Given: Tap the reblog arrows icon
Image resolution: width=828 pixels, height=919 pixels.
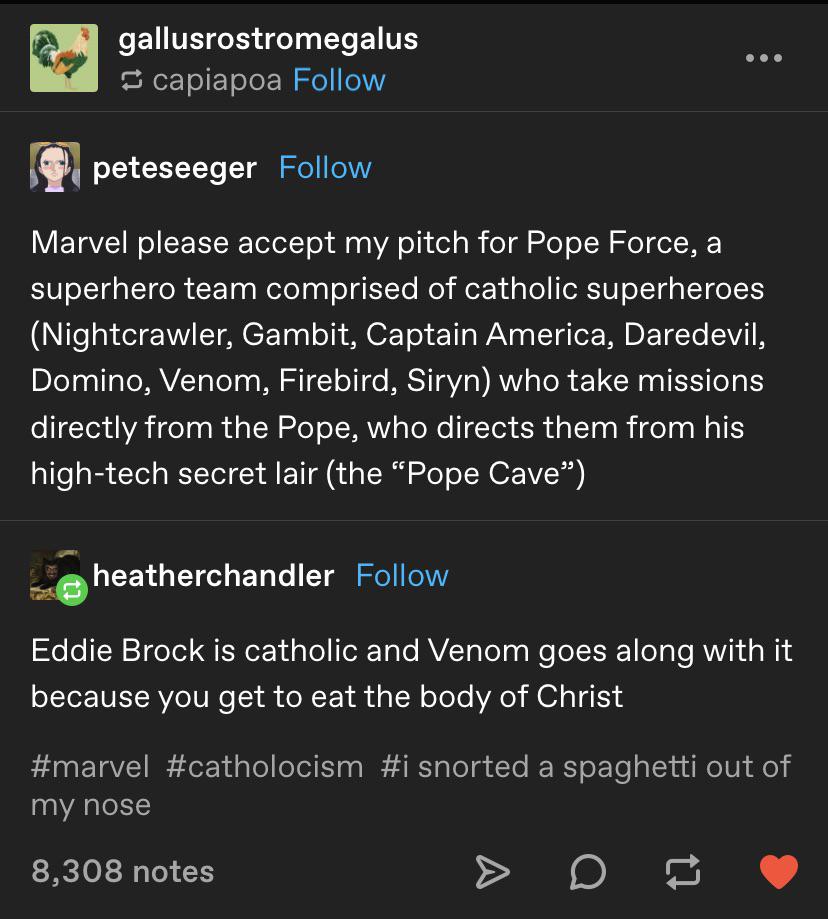Looking at the screenshot, I should pyautogui.click(x=681, y=872).
